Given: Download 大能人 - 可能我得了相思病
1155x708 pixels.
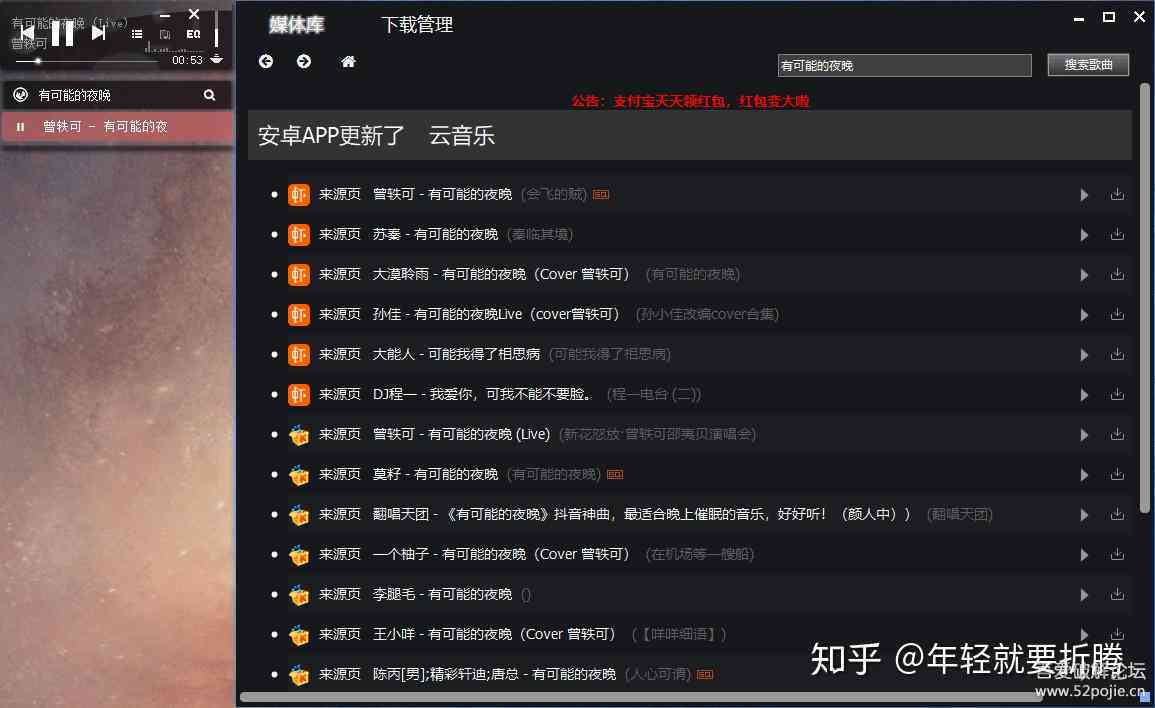Looking at the screenshot, I should click(1117, 354).
